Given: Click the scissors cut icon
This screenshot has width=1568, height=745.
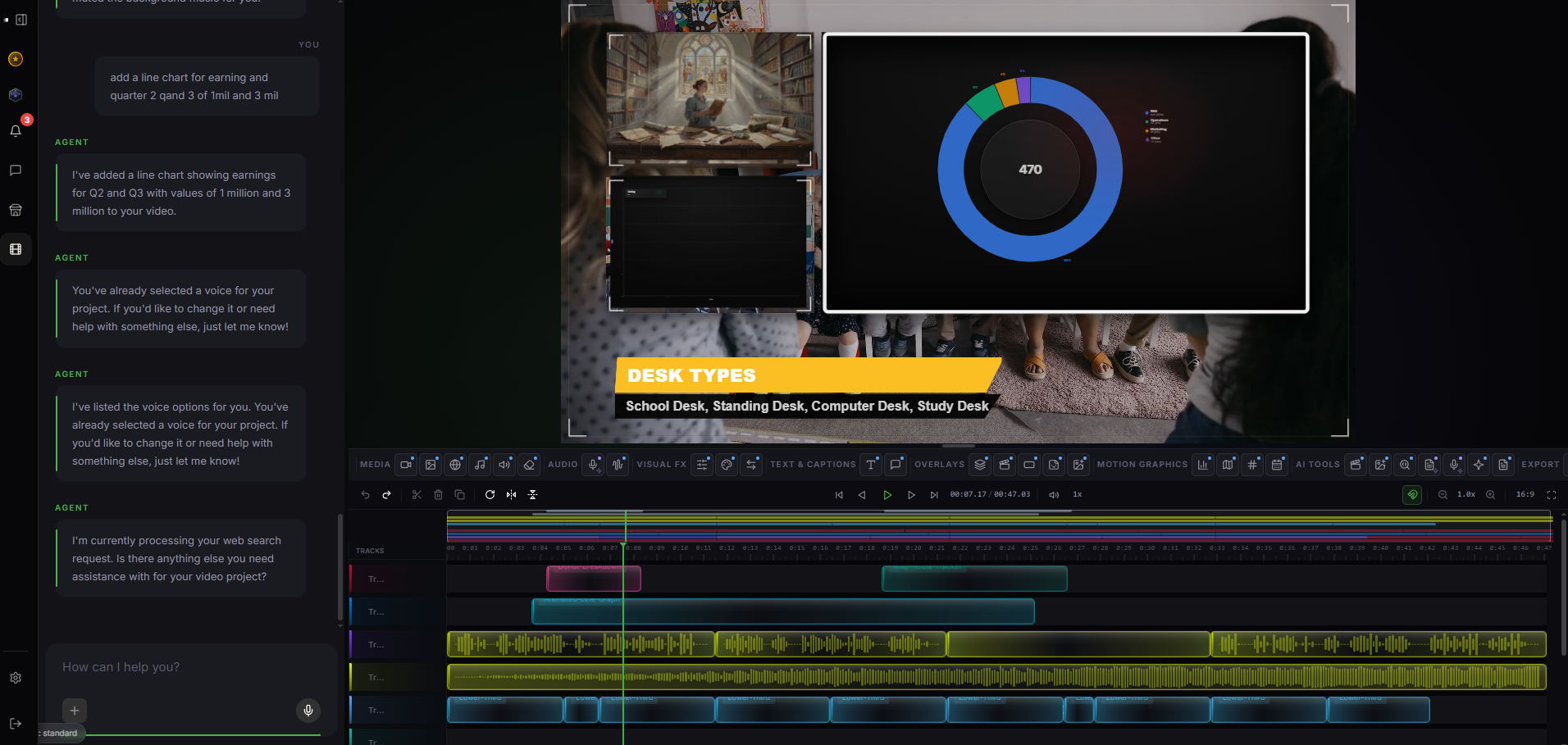Looking at the screenshot, I should point(417,495).
